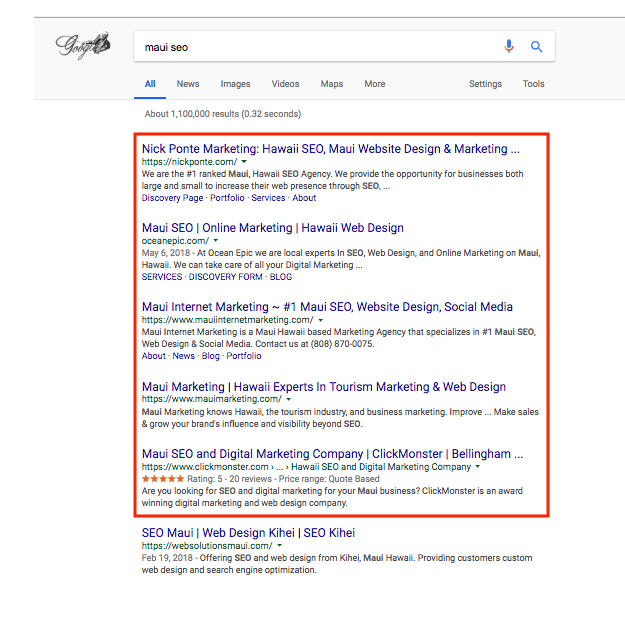The width and height of the screenshot is (625, 626).
Task: Open the DISCOVERY FORM sitelink
Action: tap(226, 277)
